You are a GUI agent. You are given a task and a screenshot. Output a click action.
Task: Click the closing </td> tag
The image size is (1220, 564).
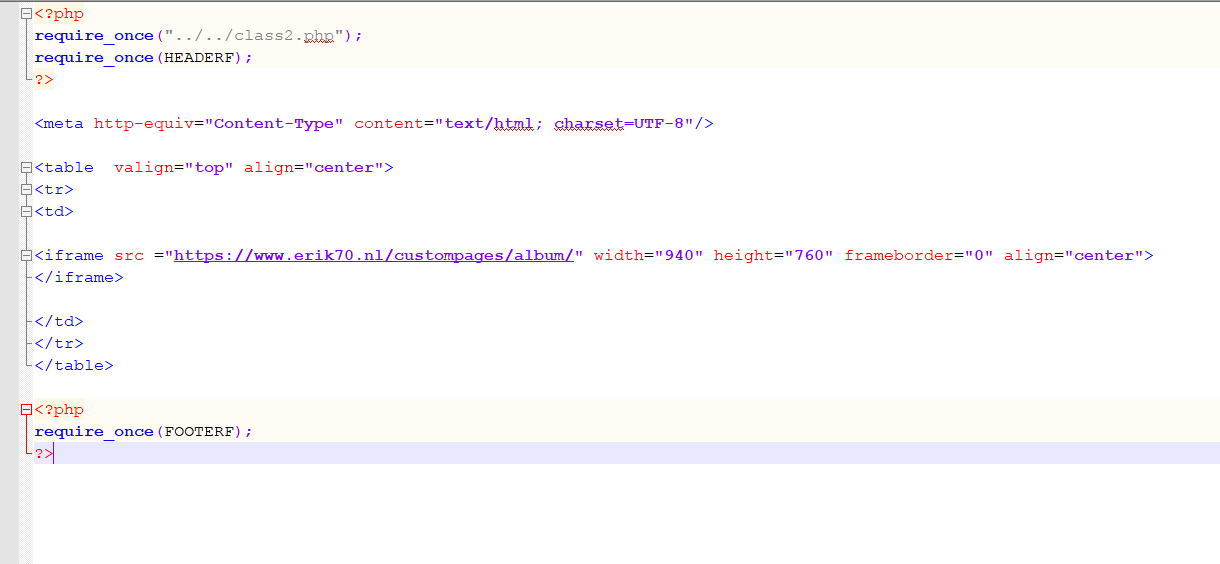(x=59, y=321)
